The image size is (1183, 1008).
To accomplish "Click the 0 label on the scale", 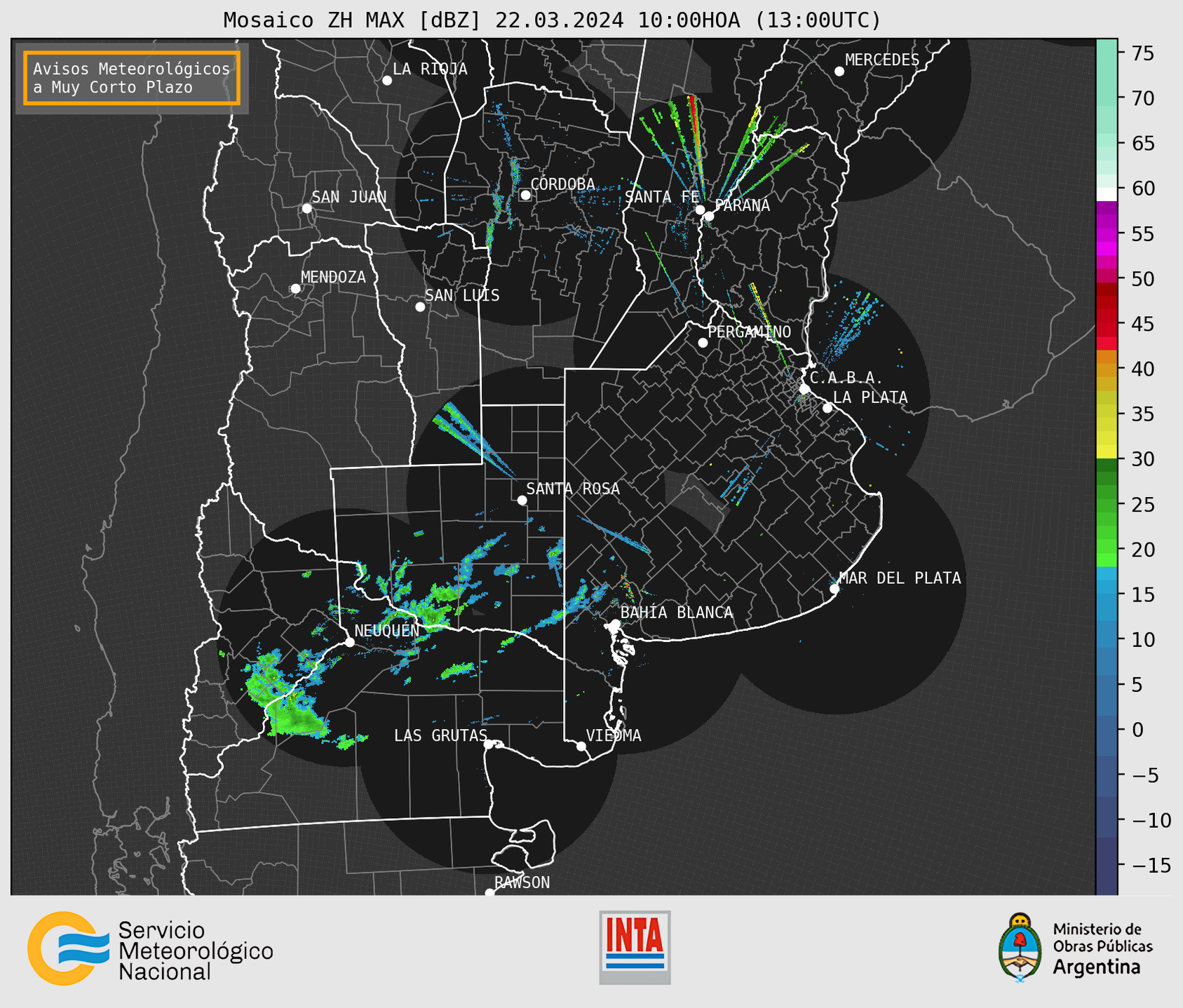I will 1137,730.
